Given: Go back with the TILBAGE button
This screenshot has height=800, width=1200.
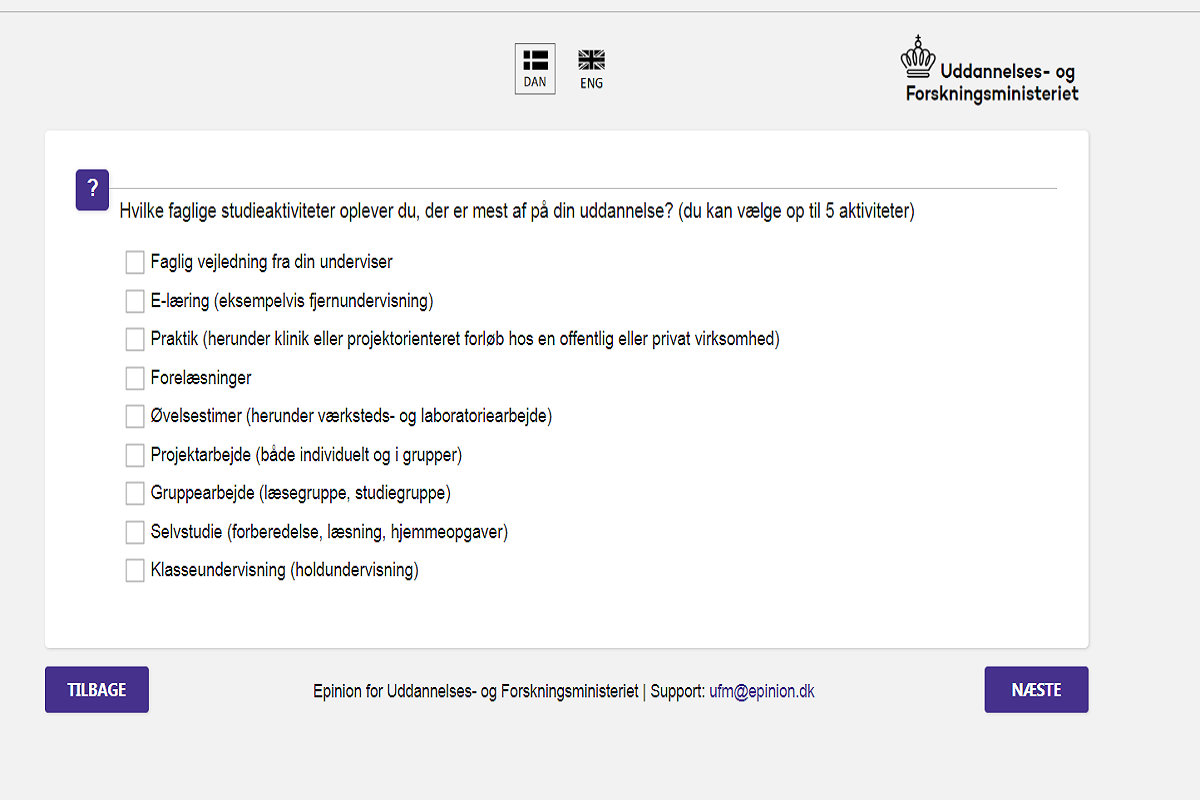Looking at the screenshot, I should coord(97,690).
